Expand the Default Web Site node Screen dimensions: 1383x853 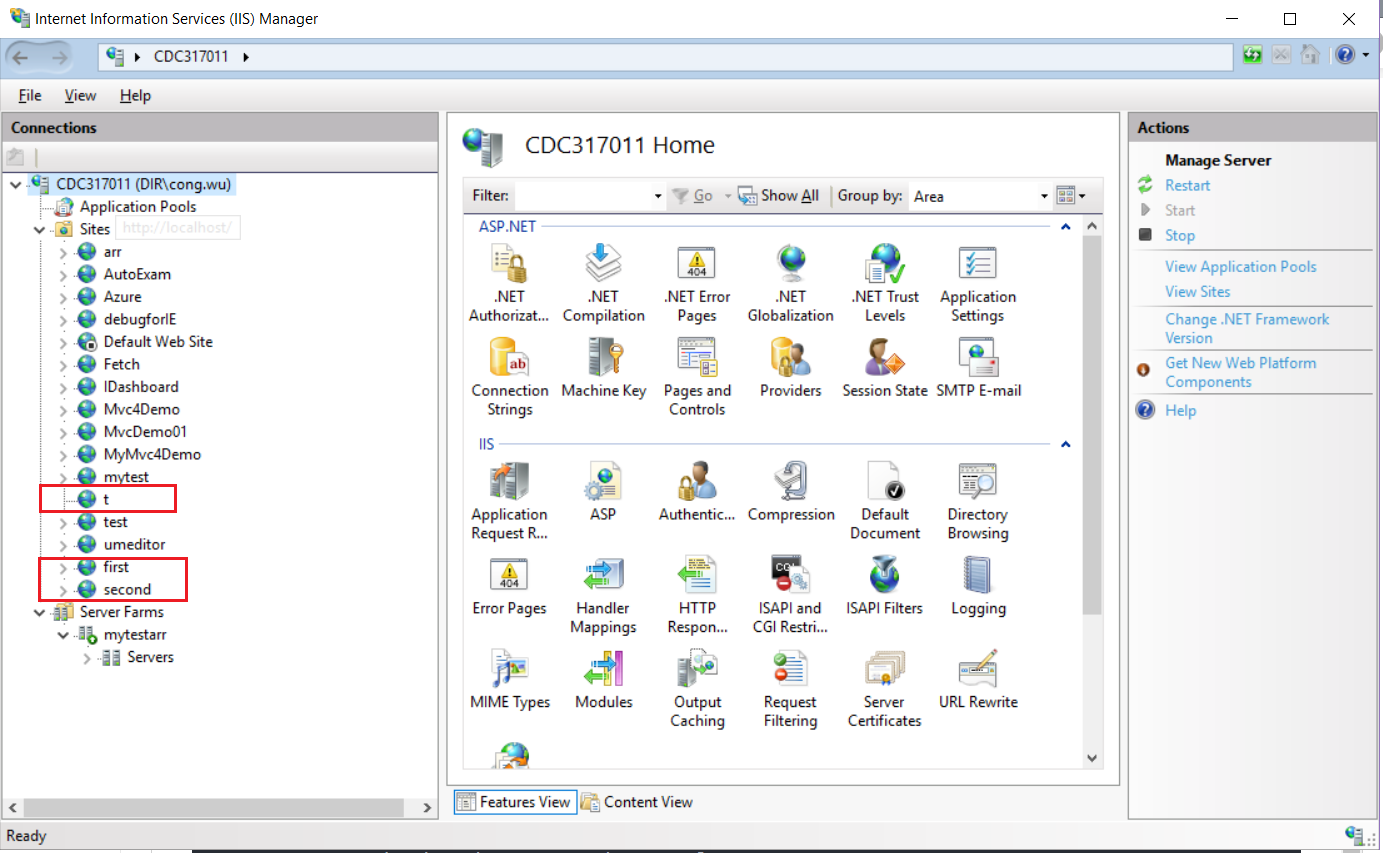pos(63,341)
